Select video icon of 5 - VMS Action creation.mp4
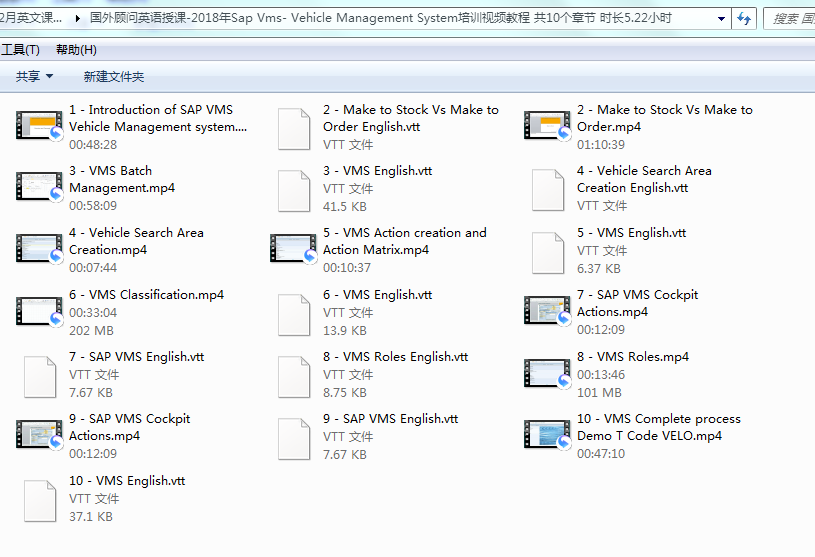815x557 pixels. [293, 248]
